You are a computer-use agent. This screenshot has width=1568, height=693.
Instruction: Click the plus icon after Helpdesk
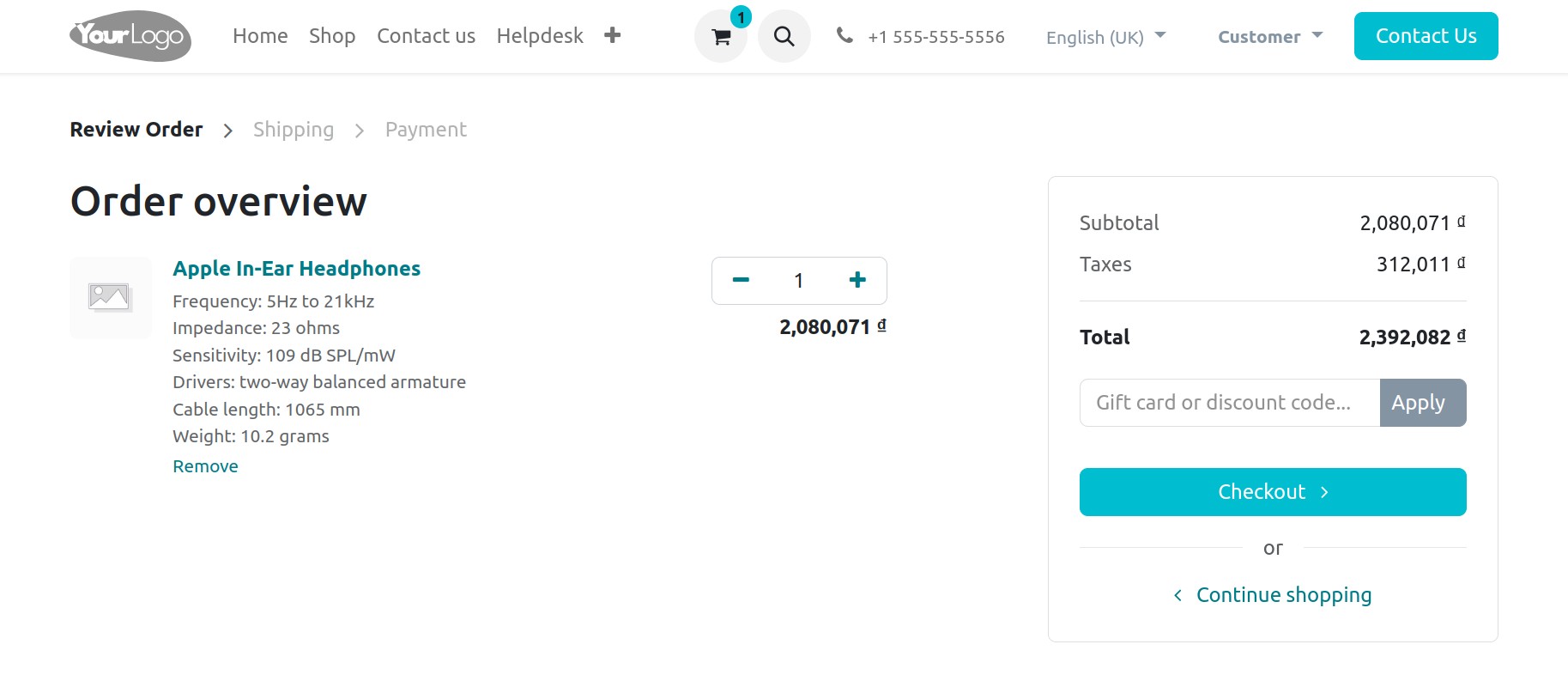pos(612,35)
